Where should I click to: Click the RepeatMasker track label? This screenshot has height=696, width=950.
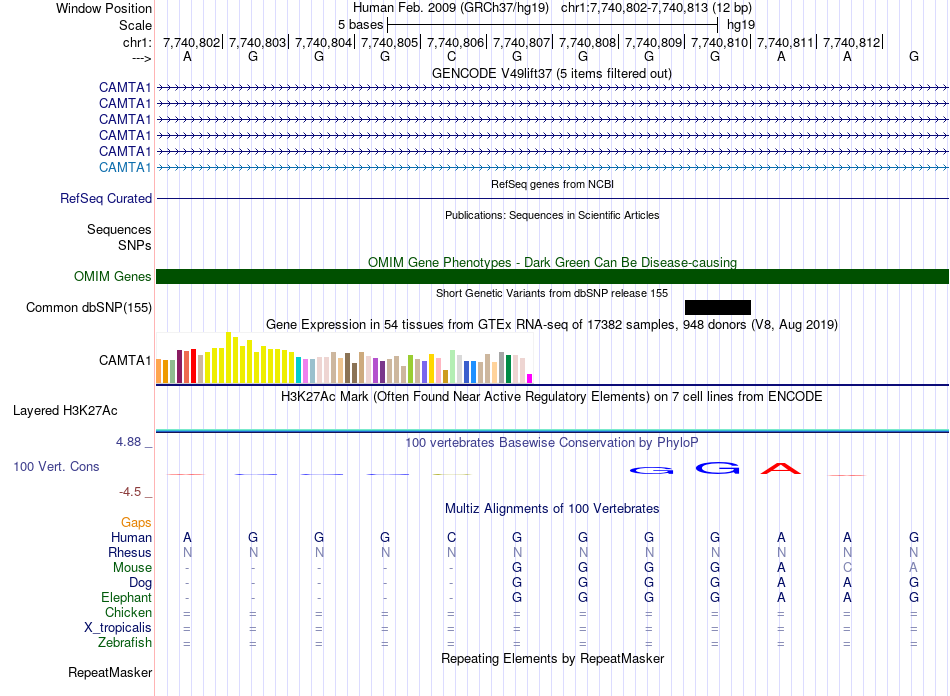pos(110,672)
